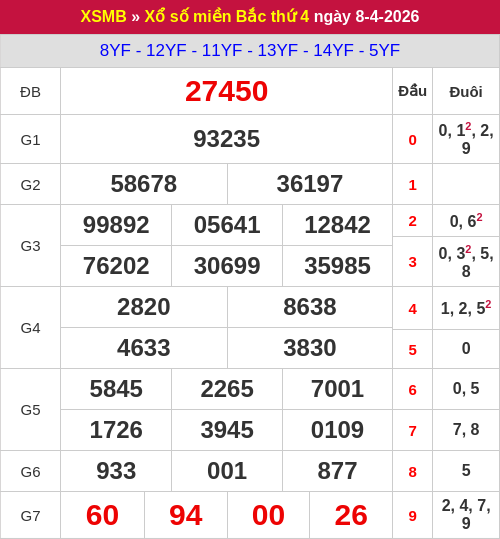Viewport: 500px width, 539px height.
Task: Select Đuôi values 0, 6 for head 2
Action: [466, 220]
